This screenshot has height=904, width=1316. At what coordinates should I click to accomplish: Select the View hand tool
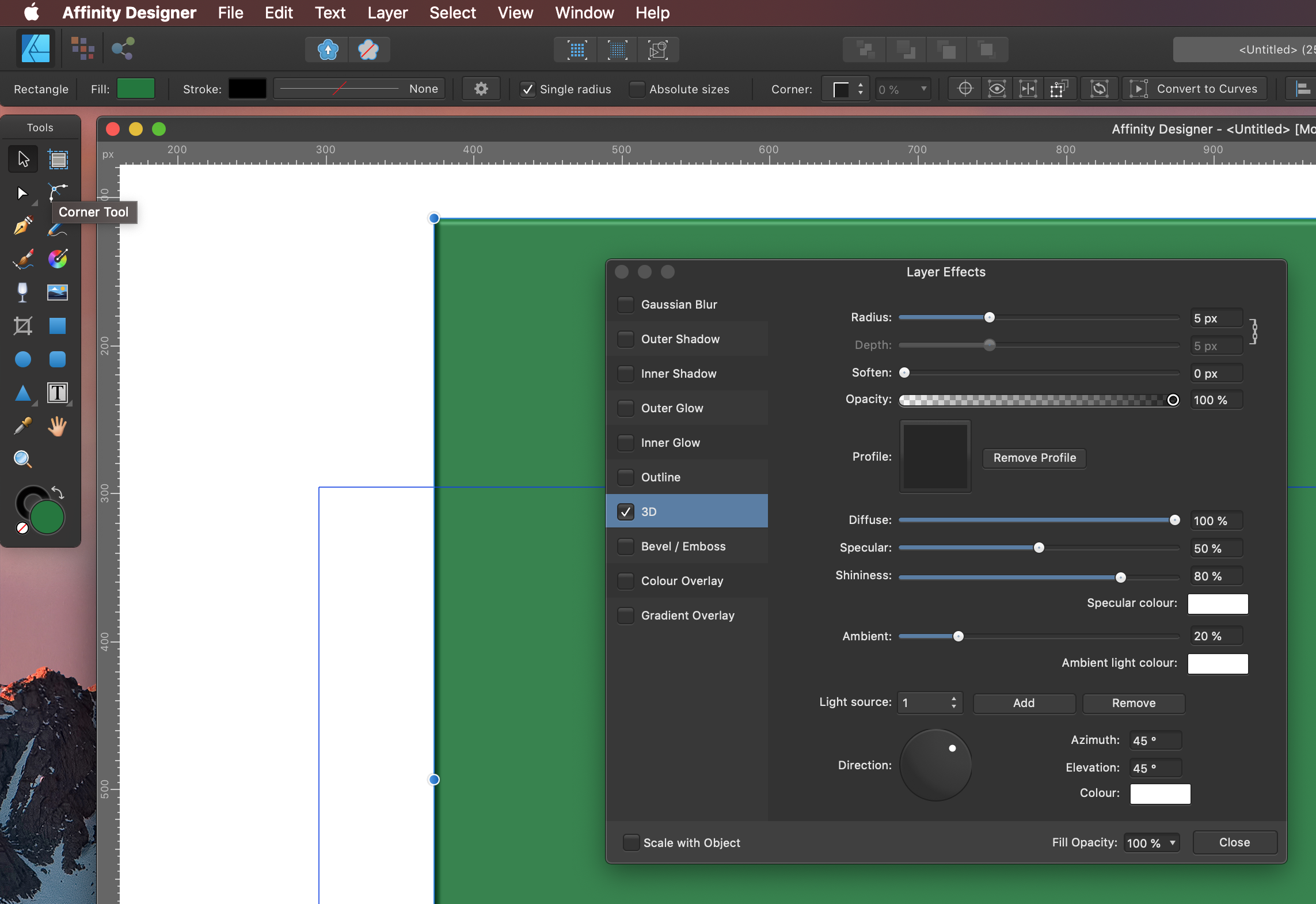(x=58, y=426)
